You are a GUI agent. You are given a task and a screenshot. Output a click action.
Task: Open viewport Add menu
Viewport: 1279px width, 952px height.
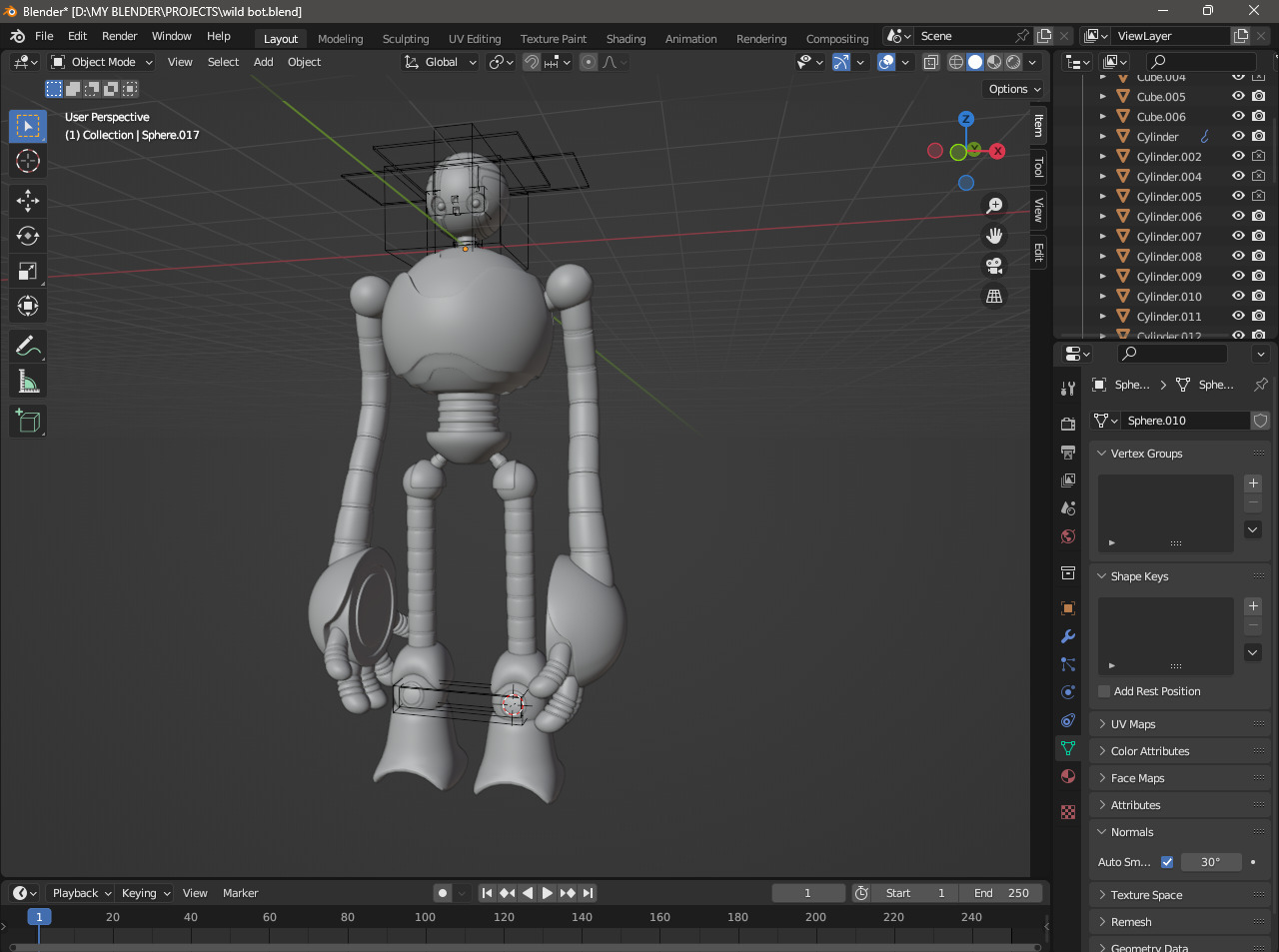(263, 62)
